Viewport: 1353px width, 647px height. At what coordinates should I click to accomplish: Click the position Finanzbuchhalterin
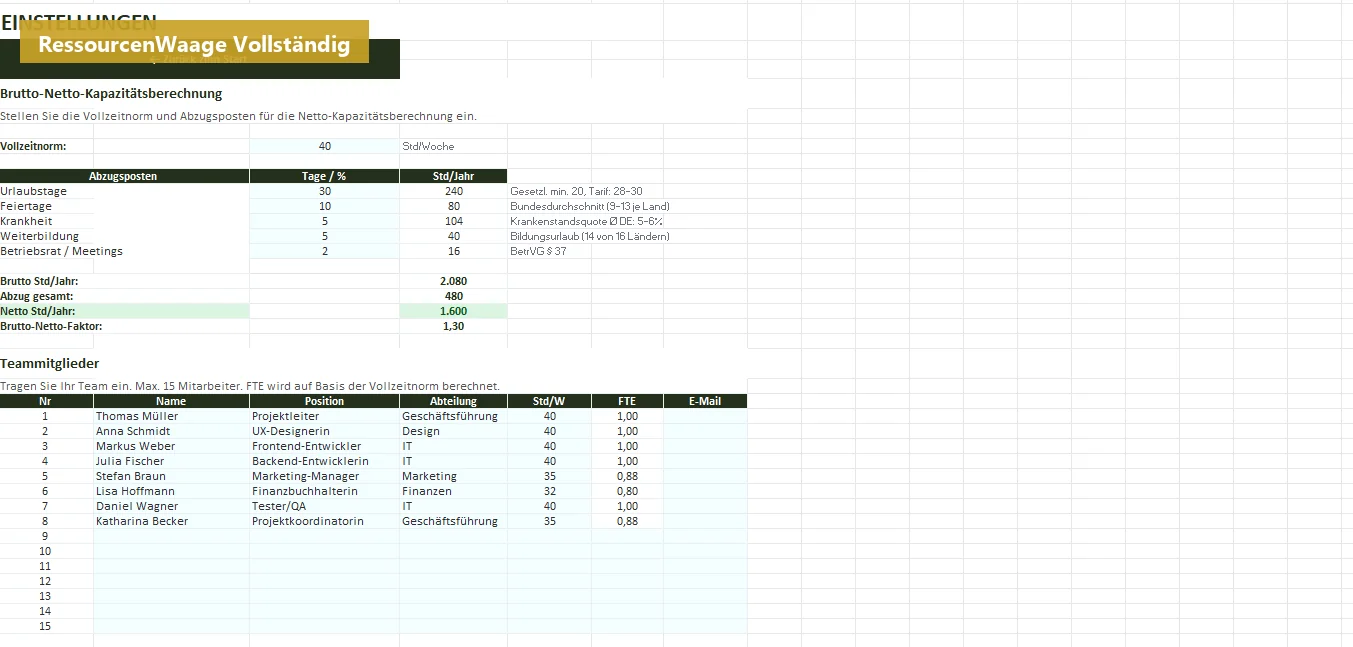pos(324,491)
